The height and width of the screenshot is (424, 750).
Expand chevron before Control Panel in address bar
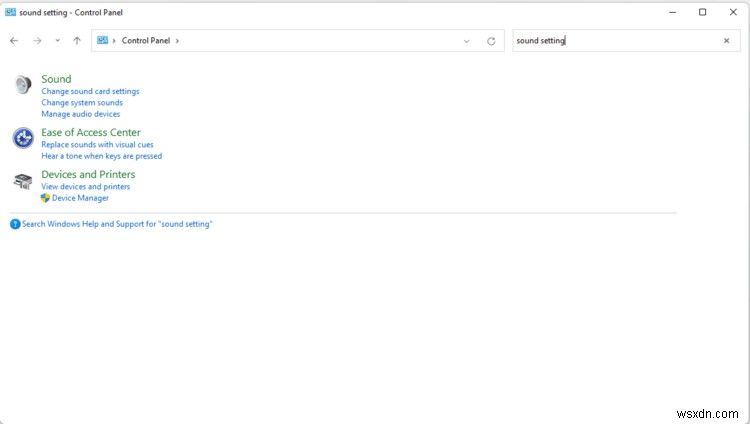114,41
